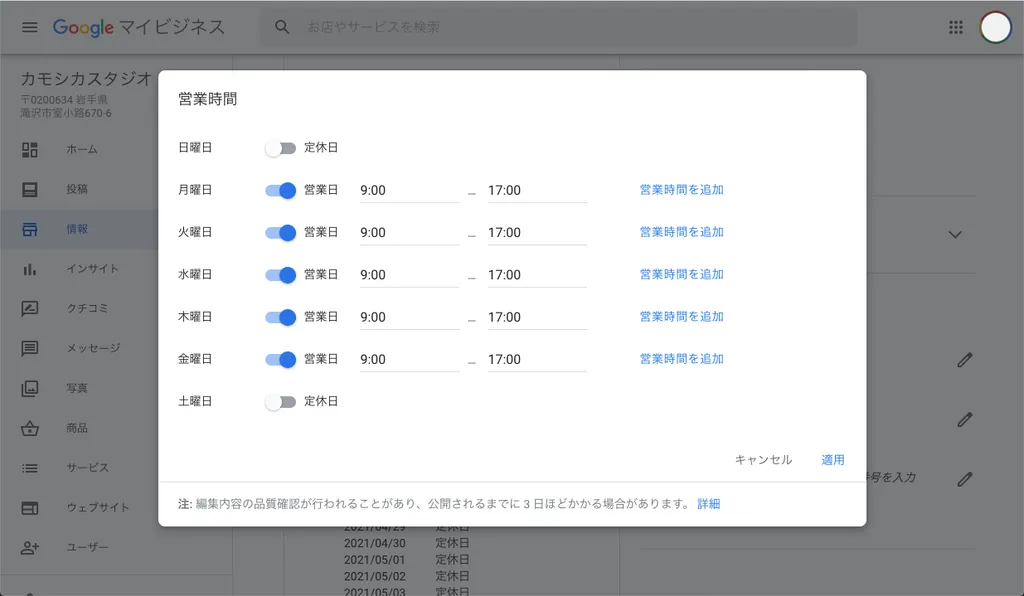The image size is (1024, 596).
Task: Open the hamburger main menu
Action: point(29,27)
